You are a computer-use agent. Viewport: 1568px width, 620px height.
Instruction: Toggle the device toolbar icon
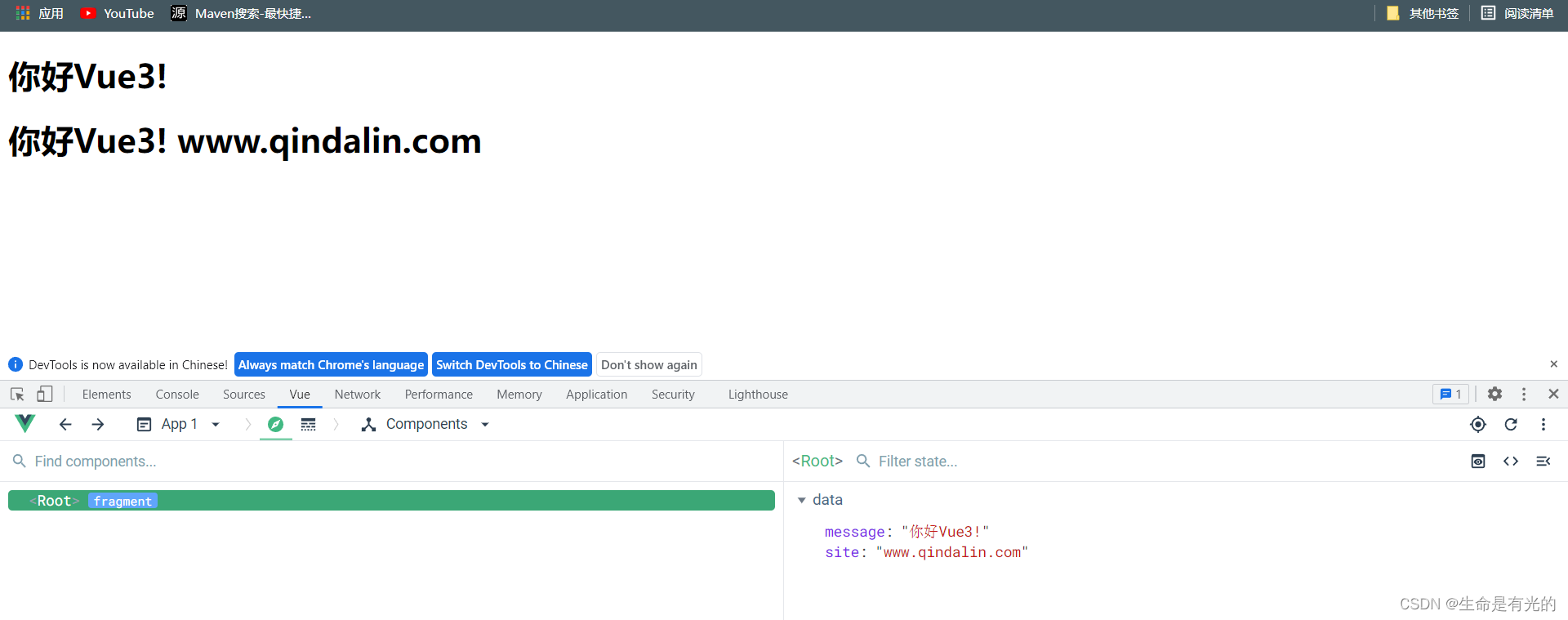pyautogui.click(x=45, y=394)
